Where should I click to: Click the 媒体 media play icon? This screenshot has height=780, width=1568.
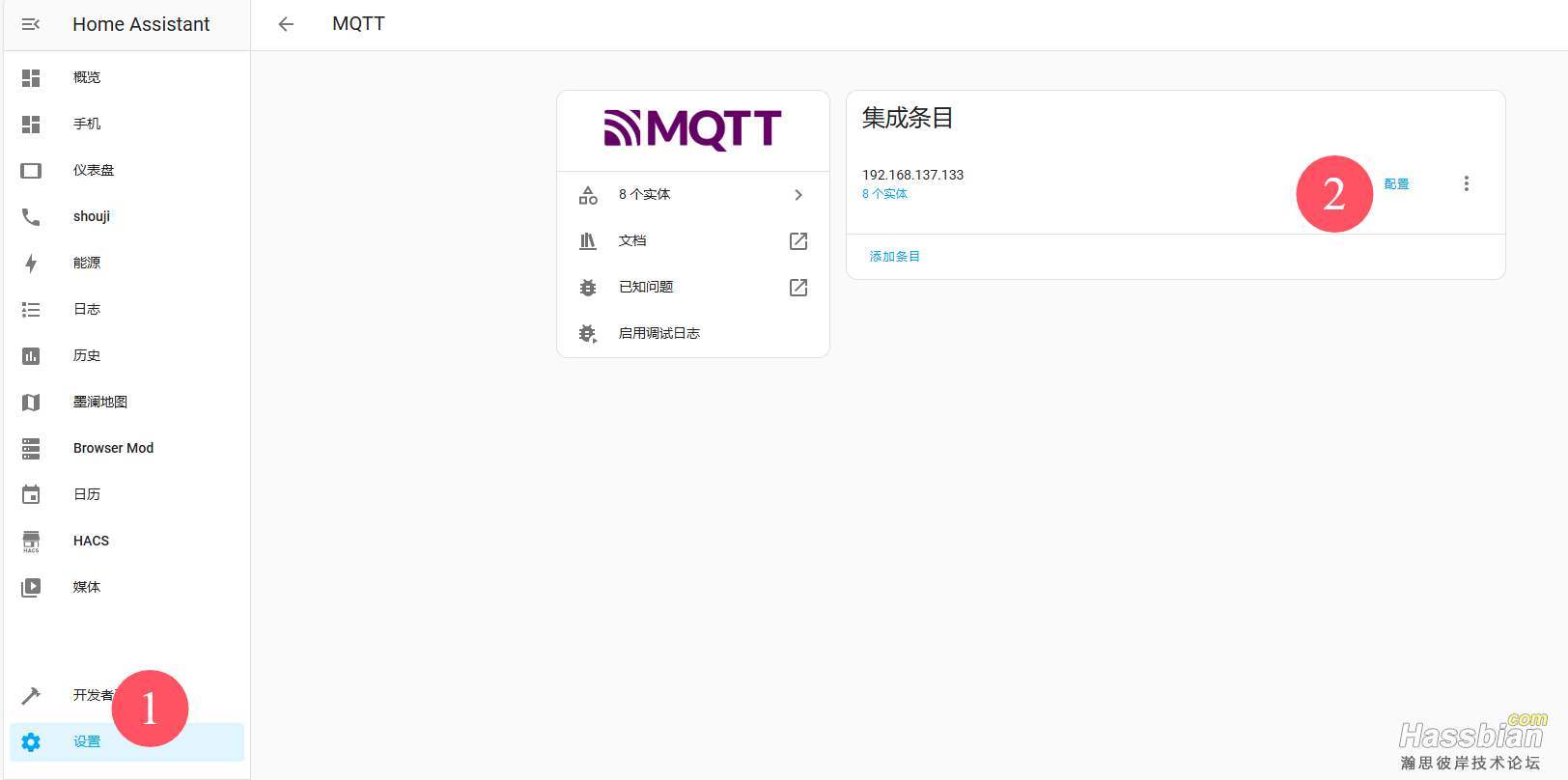point(31,588)
